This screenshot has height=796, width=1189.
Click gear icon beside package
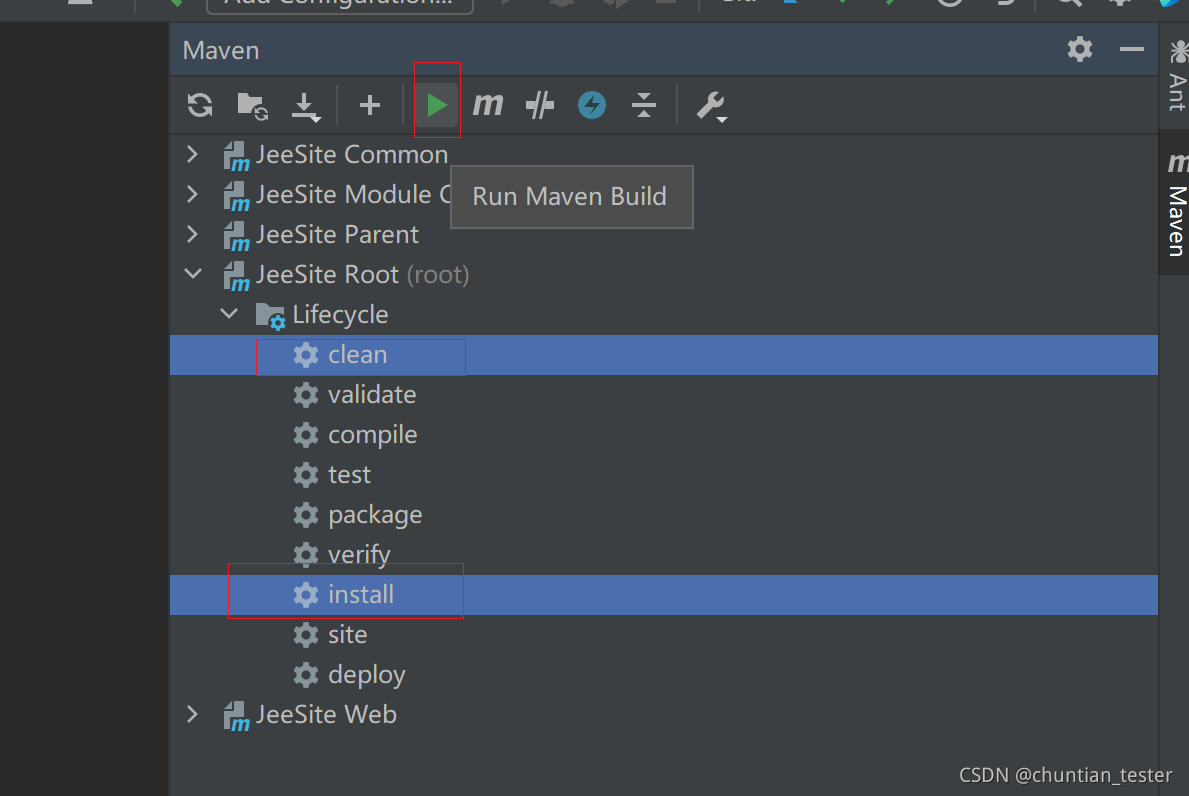point(306,516)
